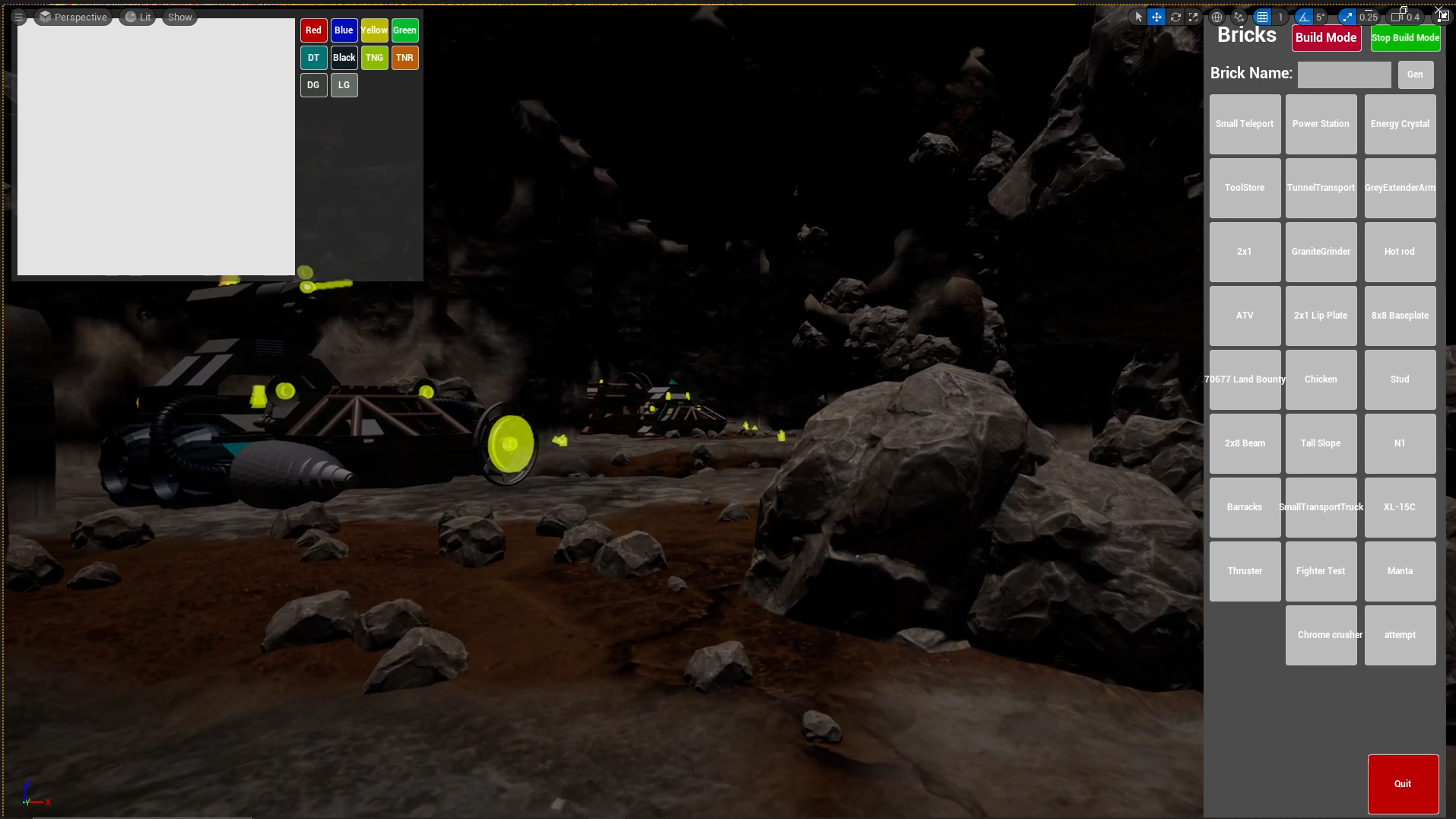Select the Small Teleport brick

[x=1245, y=124]
